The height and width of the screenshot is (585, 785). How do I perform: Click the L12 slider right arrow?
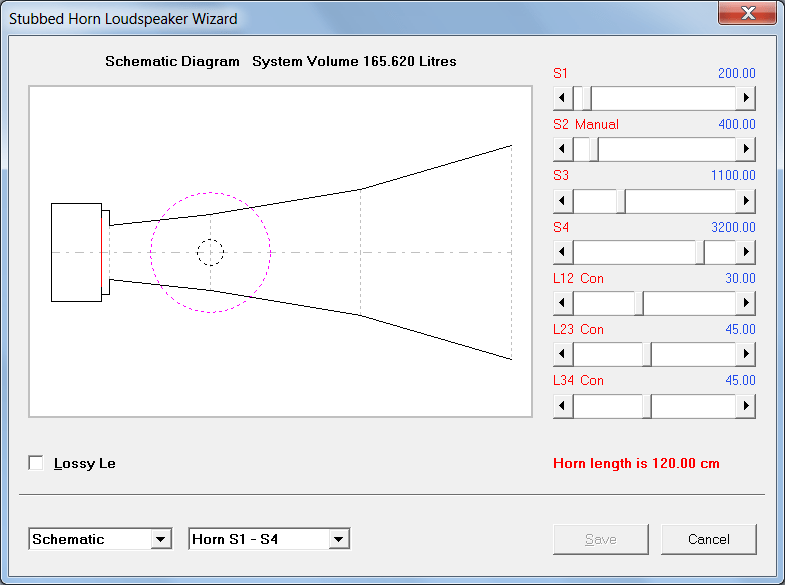(745, 303)
